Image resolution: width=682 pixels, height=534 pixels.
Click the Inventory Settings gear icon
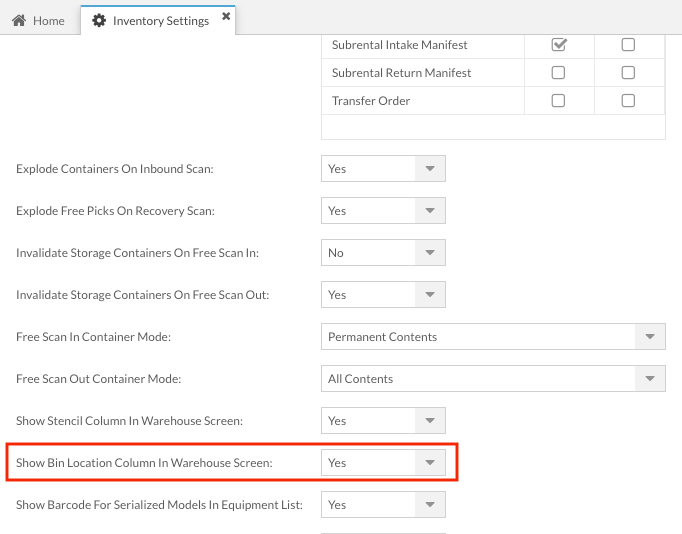99,20
